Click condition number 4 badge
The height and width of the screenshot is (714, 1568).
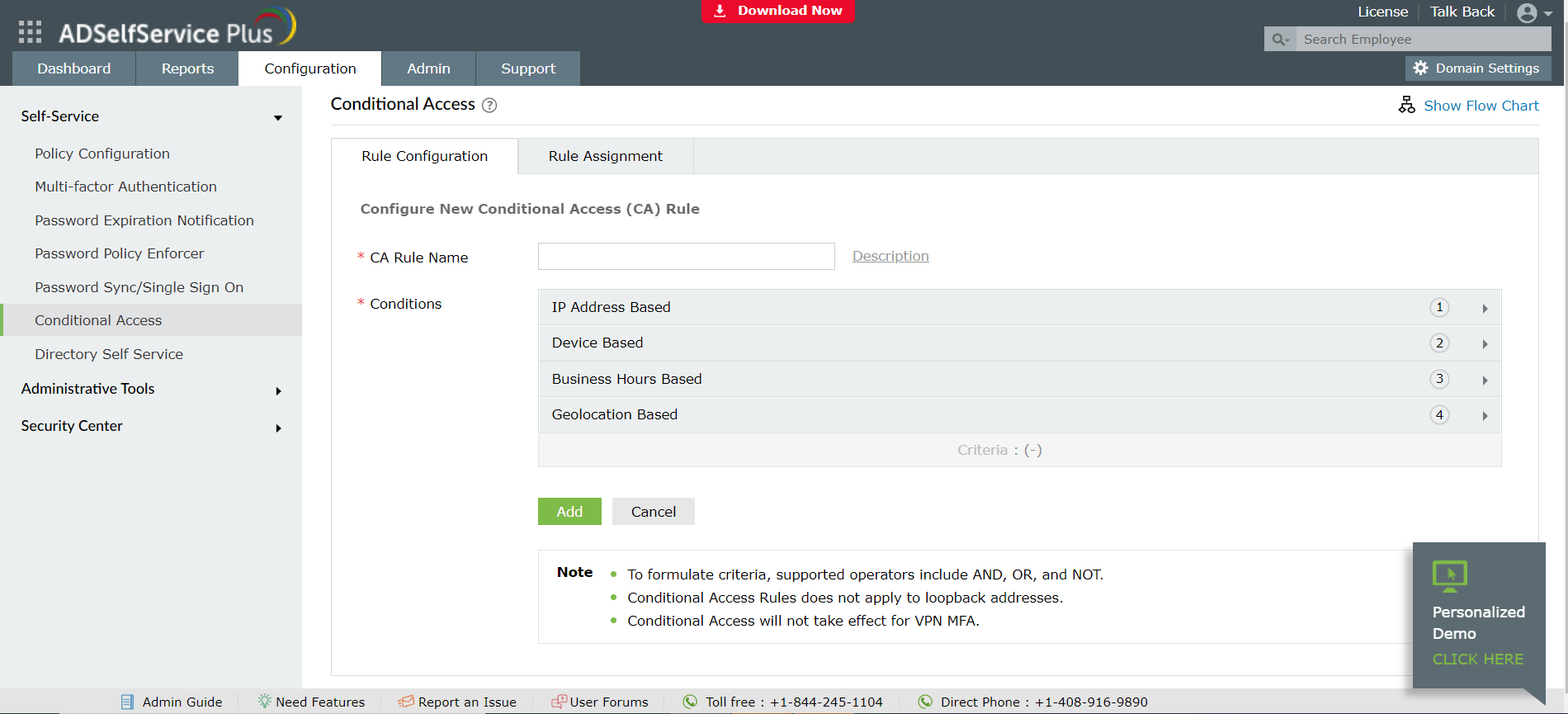pos(1439,415)
